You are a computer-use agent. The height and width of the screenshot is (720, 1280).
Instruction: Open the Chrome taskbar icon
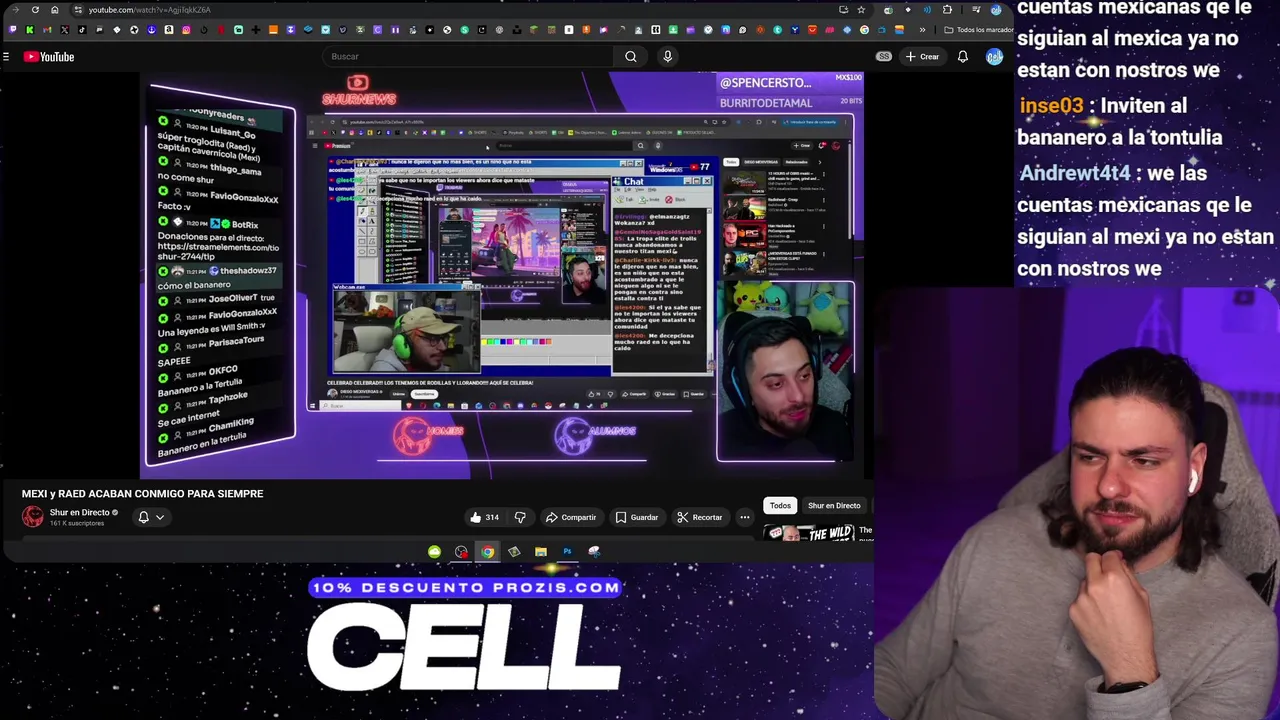tap(487, 551)
